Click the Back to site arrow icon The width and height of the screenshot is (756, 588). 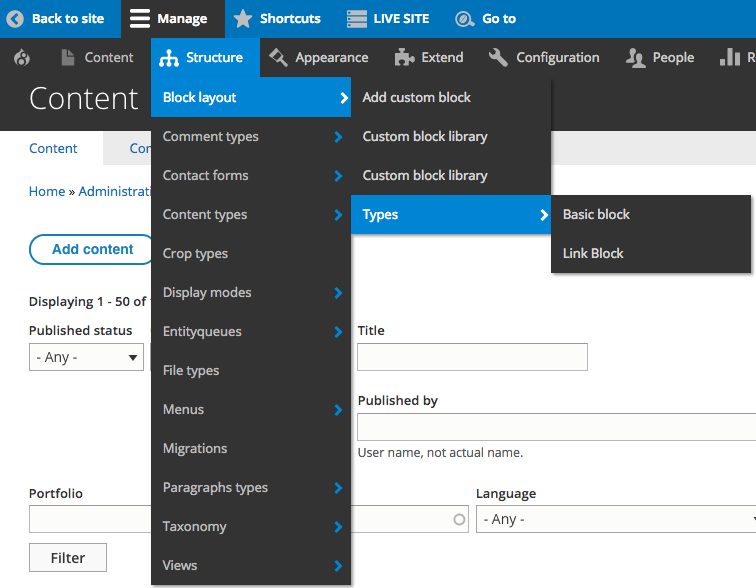[15, 19]
